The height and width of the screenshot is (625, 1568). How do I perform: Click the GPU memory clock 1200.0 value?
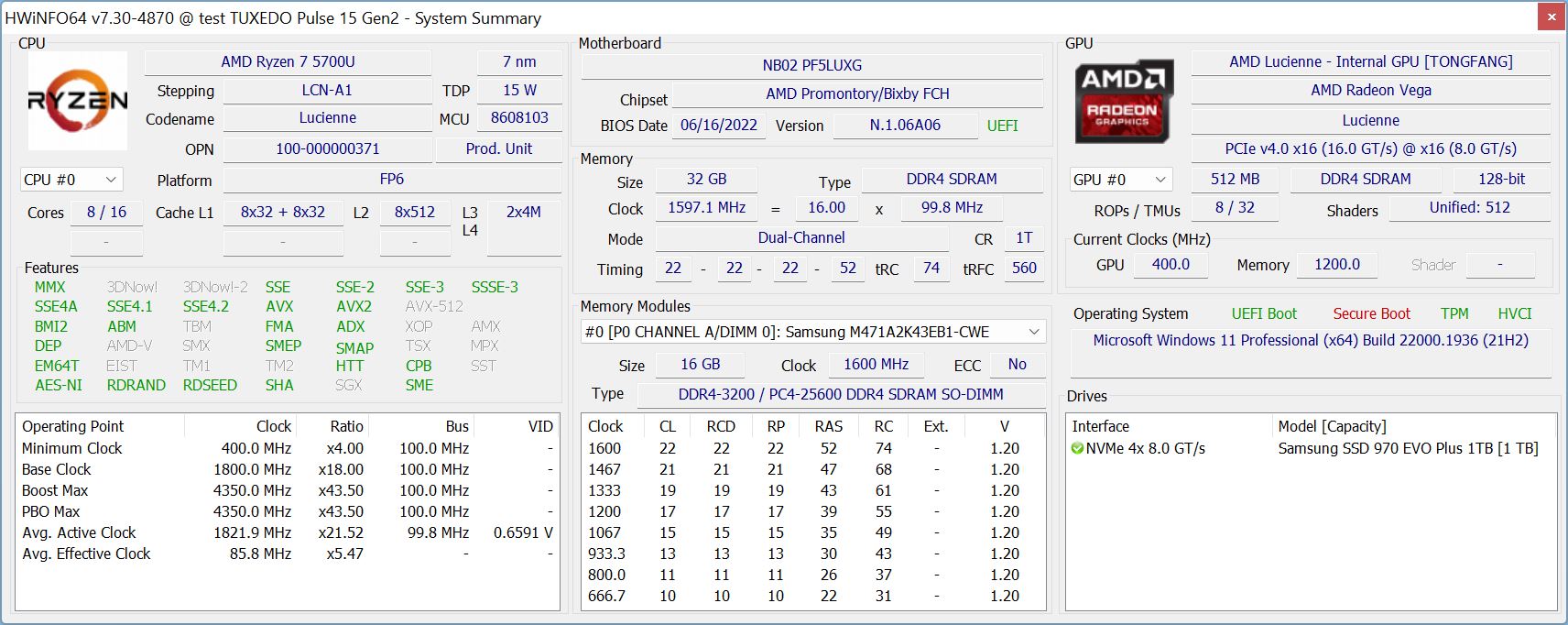pos(1337,265)
